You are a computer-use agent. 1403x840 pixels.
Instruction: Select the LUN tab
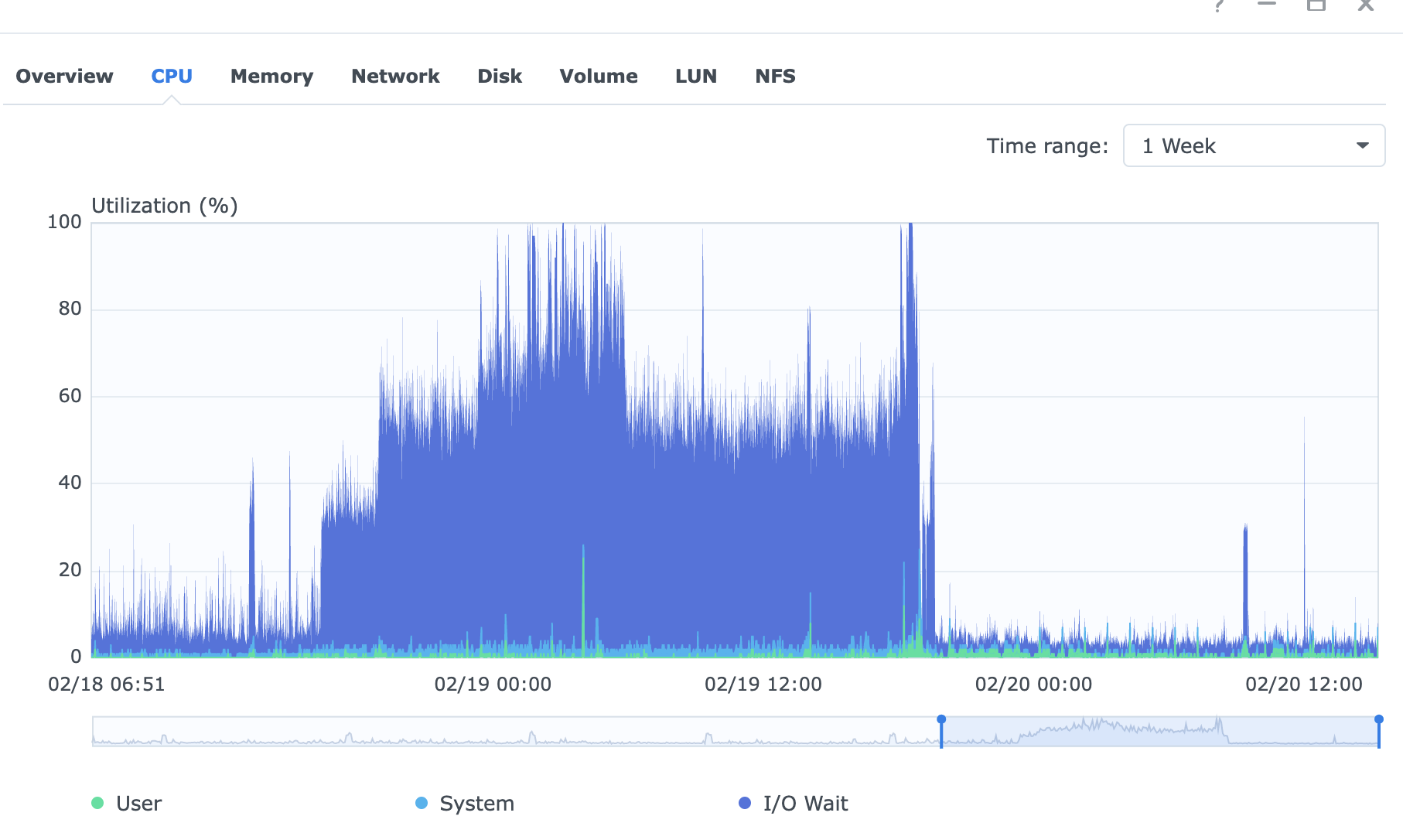(695, 76)
